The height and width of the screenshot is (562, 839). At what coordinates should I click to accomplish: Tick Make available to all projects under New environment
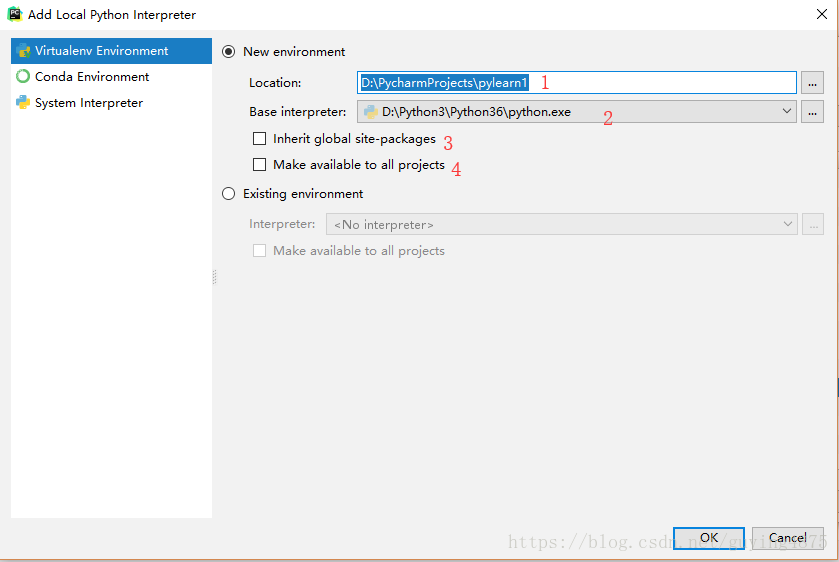point(260,164)
